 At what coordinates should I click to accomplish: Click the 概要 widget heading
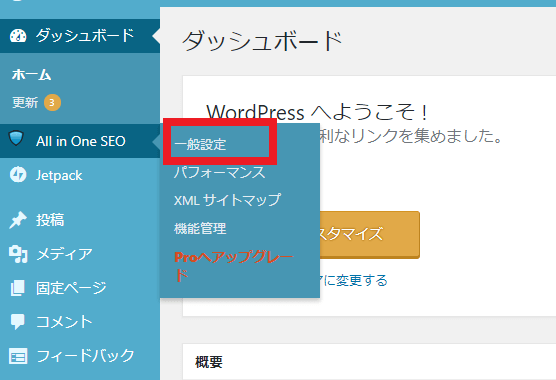(x=209, y=362)
